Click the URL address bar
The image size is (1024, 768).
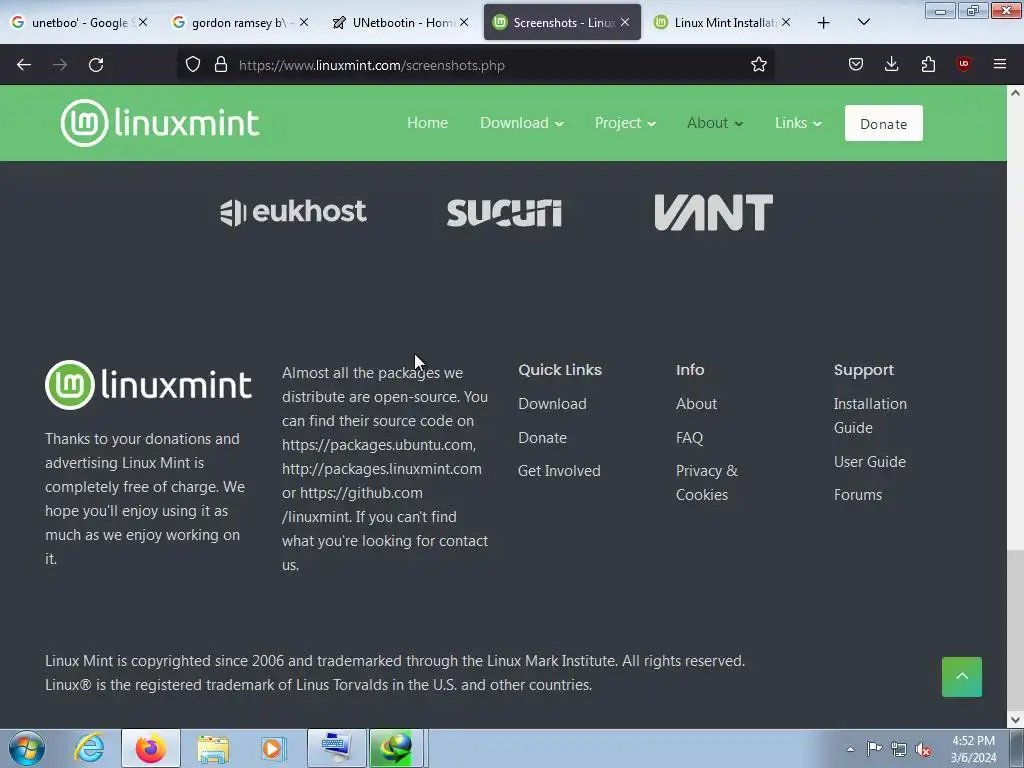tap(475, 65)
